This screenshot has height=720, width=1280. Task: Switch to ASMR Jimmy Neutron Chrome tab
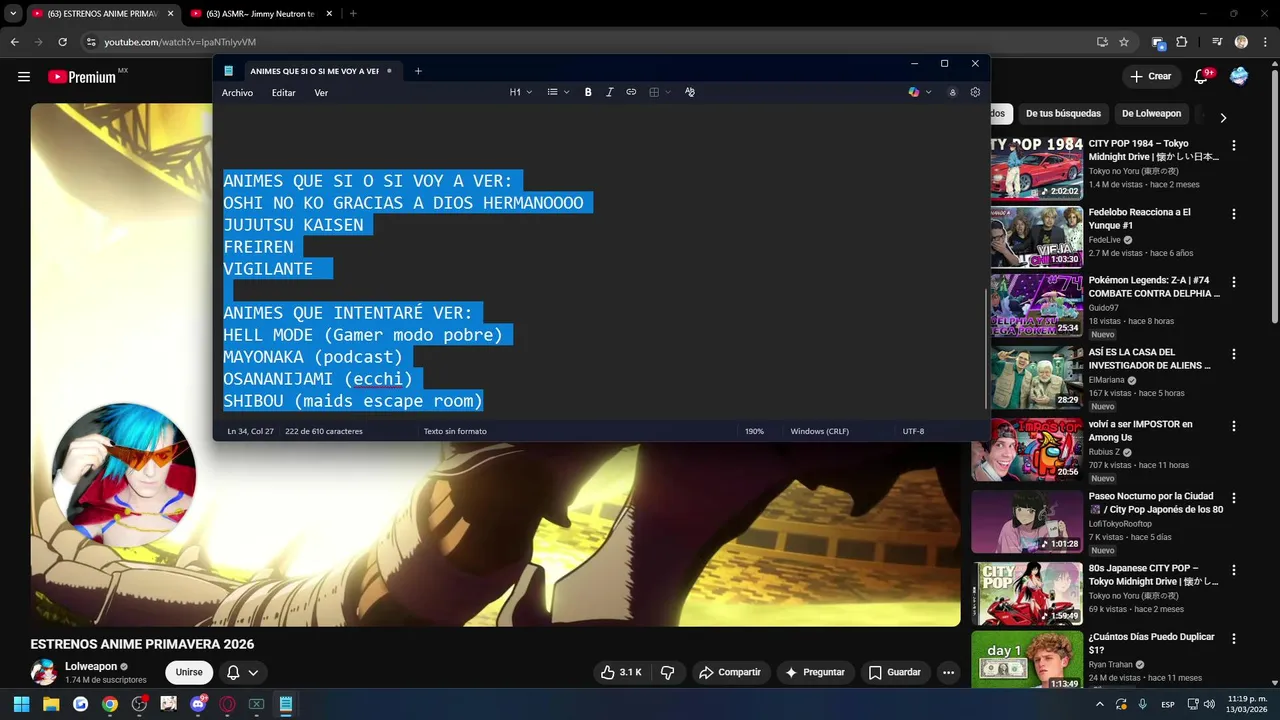[261, 14]
